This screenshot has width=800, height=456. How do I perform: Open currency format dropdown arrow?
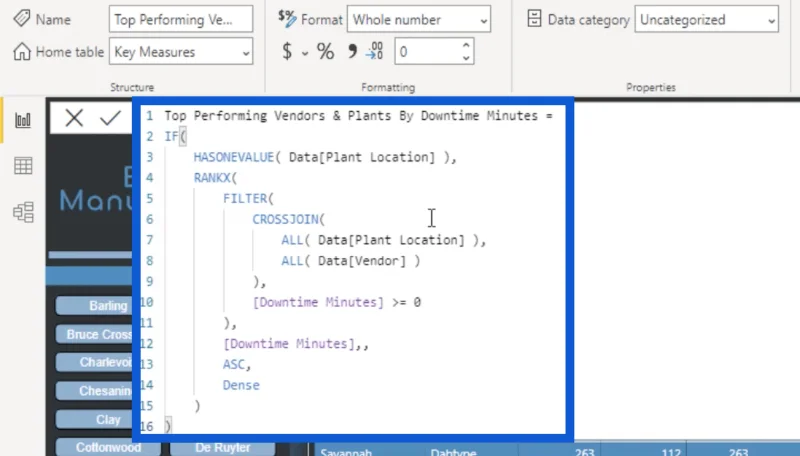pos(305,53)
